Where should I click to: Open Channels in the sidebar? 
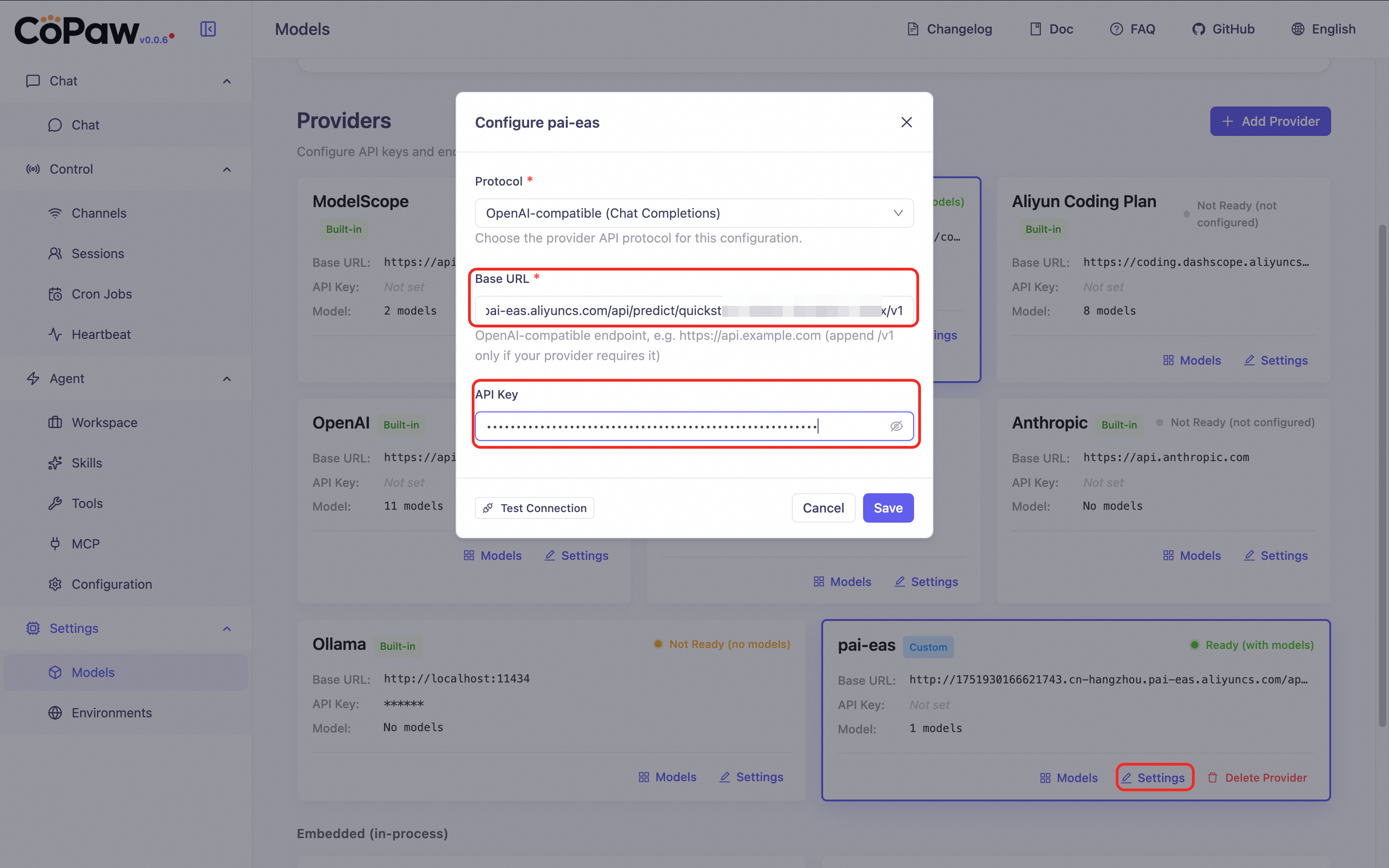pos(99,213)
